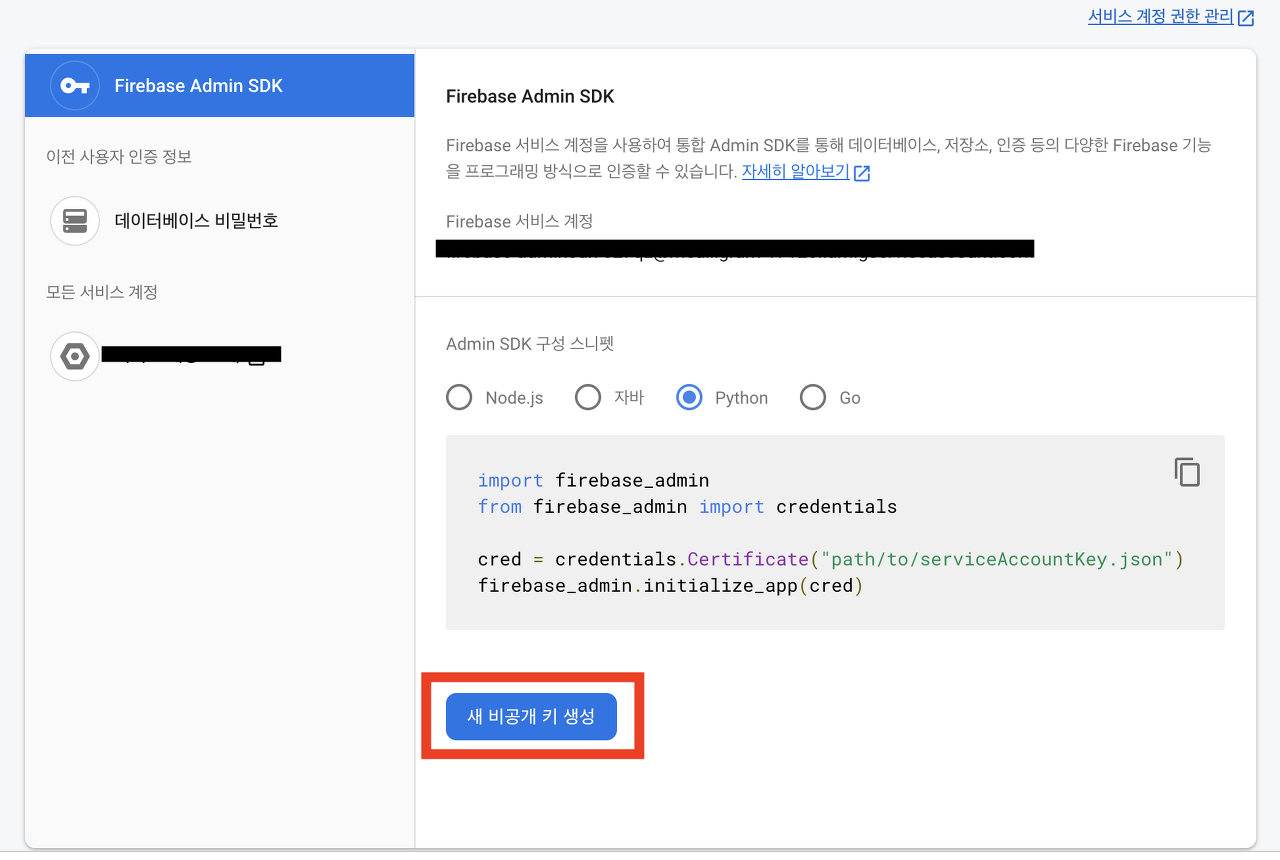
Task: Click the 이전 사용자 인증 정보 section label
Action: (x=119, y=157)
